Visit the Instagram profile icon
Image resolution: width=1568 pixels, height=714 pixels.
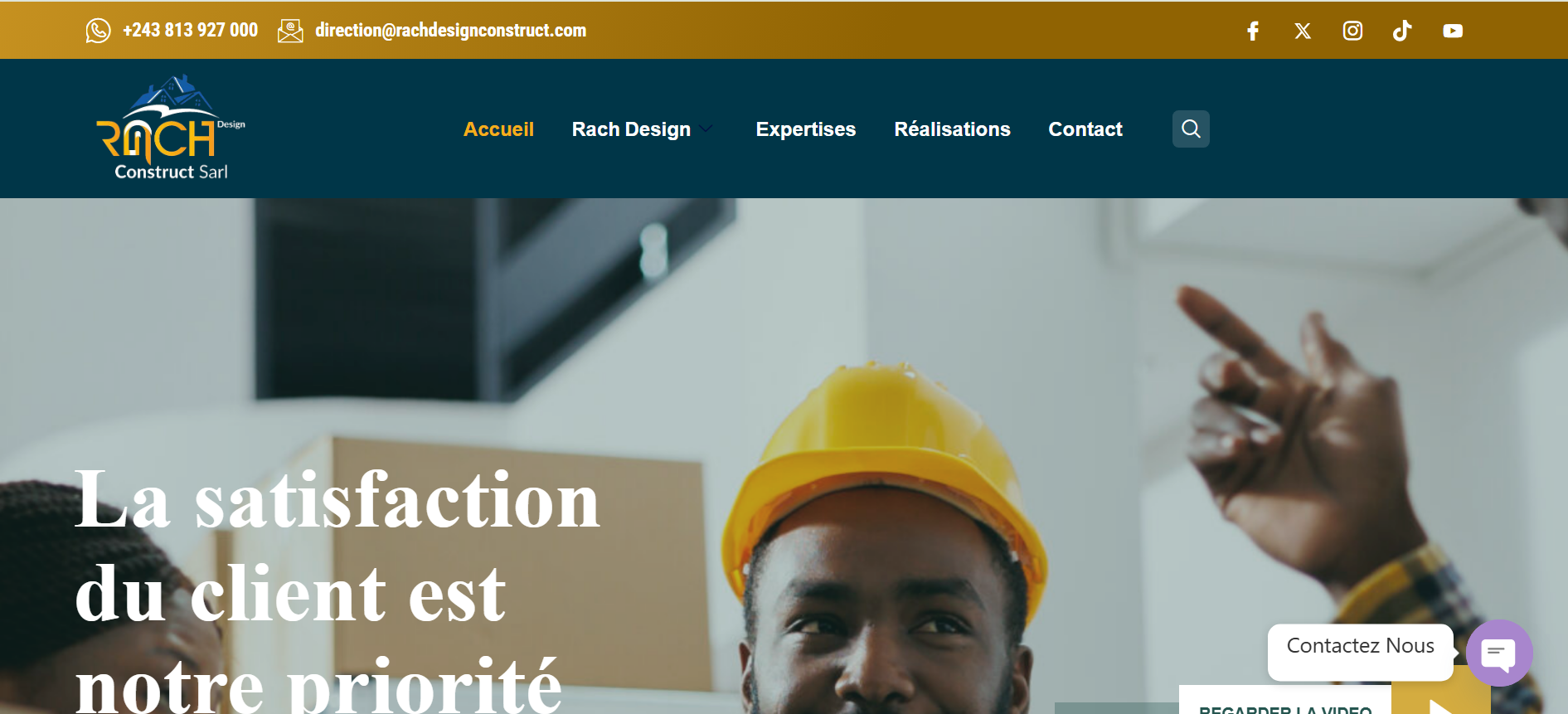(1352, 31)
